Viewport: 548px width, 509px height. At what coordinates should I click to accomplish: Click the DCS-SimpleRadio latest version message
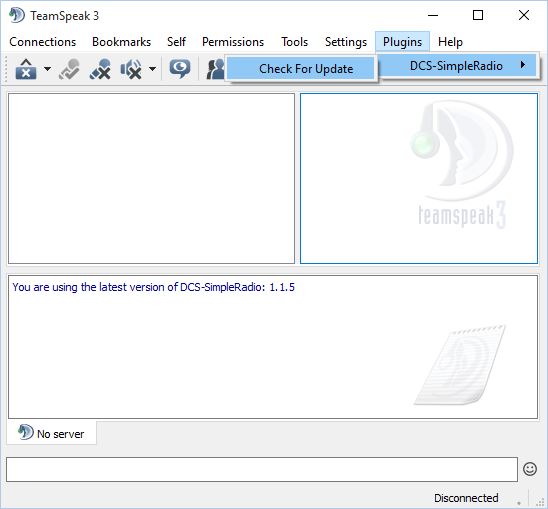(x=153, y=287)
